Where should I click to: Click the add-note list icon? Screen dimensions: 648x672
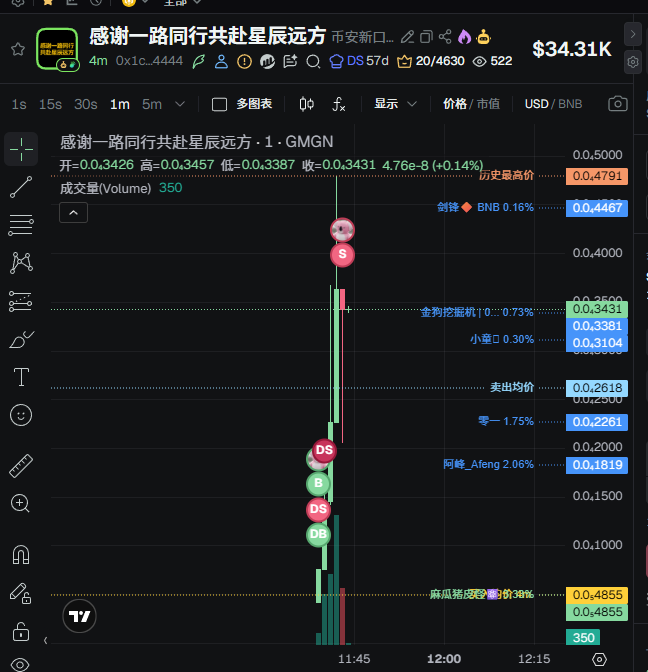click(x=290, y=61)
